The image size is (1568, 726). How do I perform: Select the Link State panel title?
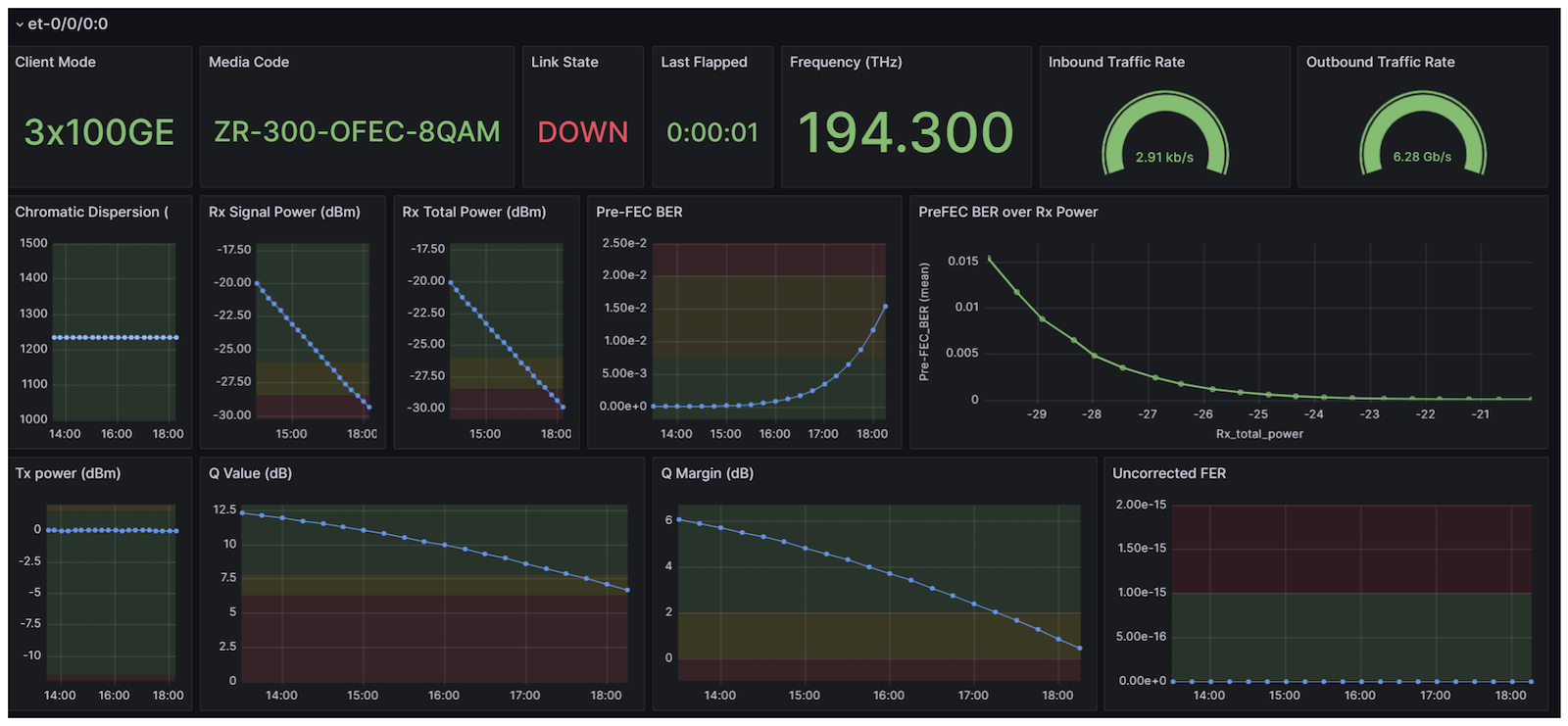coord(564,62)
